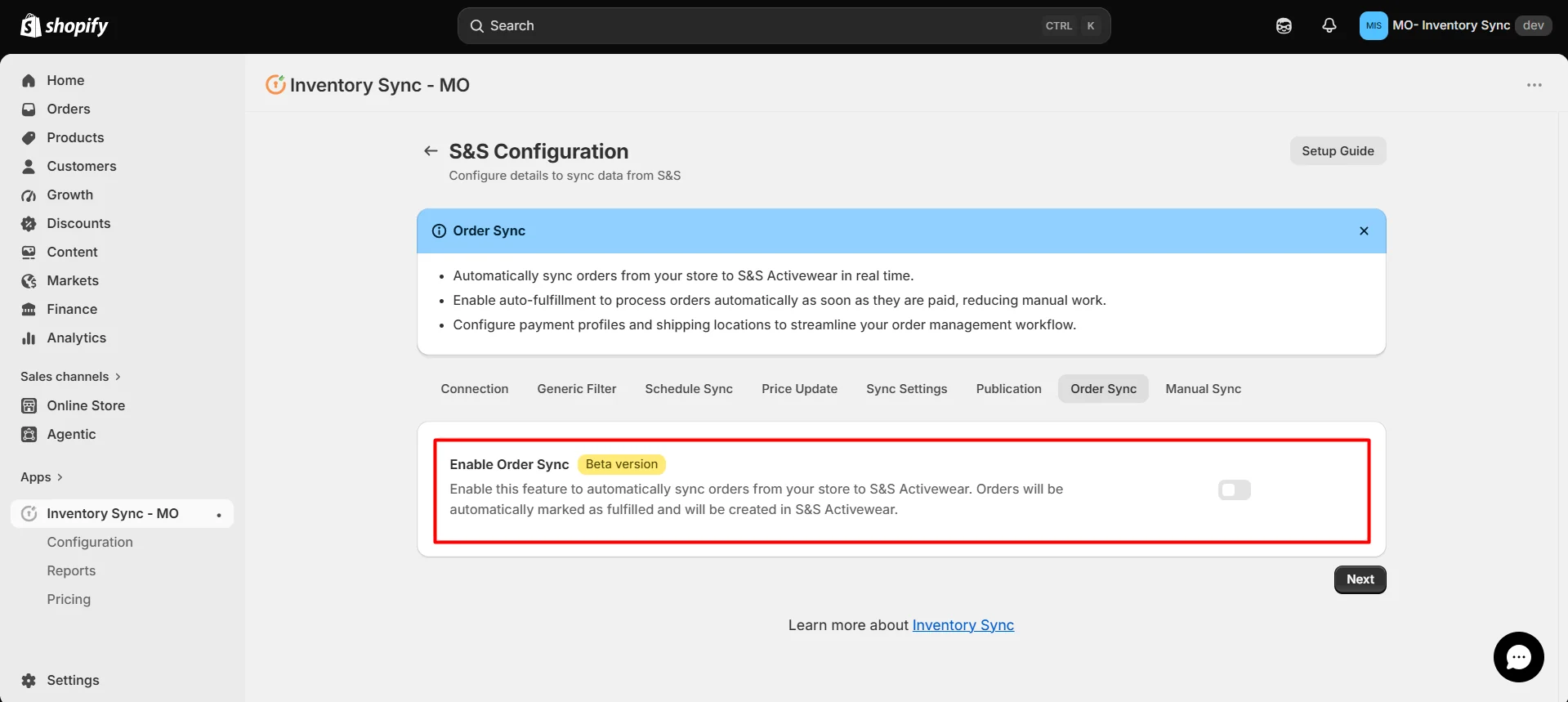Open Online Store sales channel
Image resolution: width=1568 pixels, height=702 pixels.
86,405
